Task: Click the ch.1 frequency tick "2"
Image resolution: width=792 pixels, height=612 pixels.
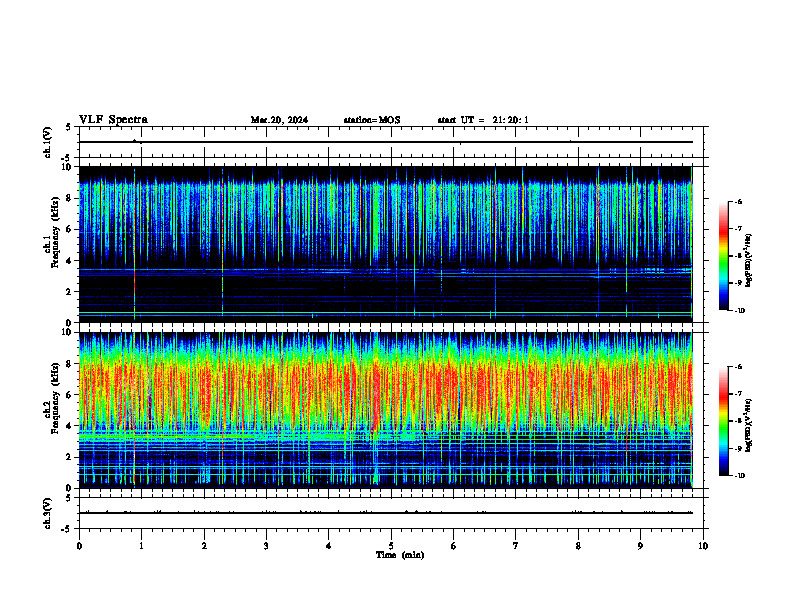Action: tap(70, 291)
